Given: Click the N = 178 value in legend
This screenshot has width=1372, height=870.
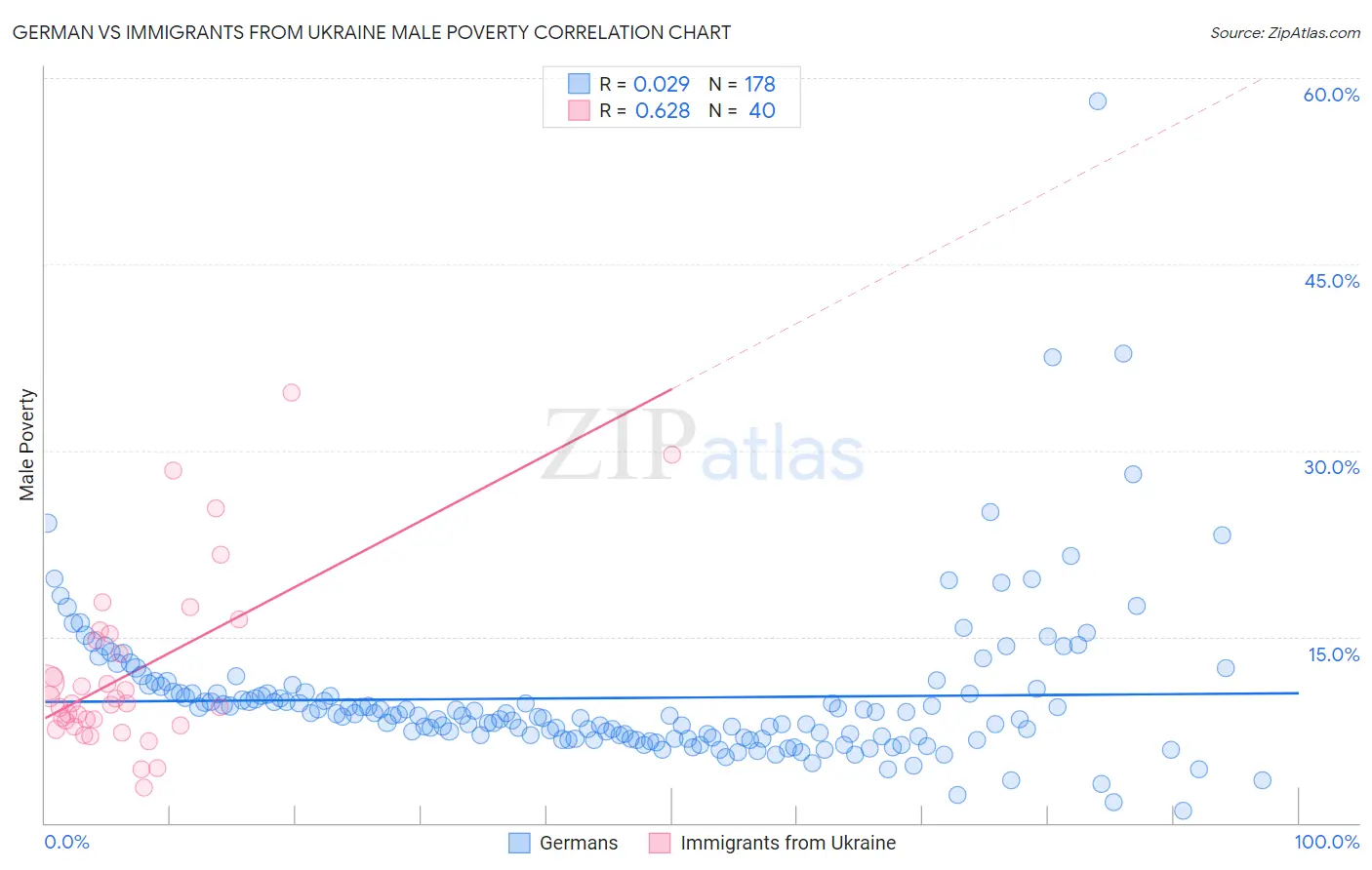Looking at the screenshot, I should click(x=742, y=84).
